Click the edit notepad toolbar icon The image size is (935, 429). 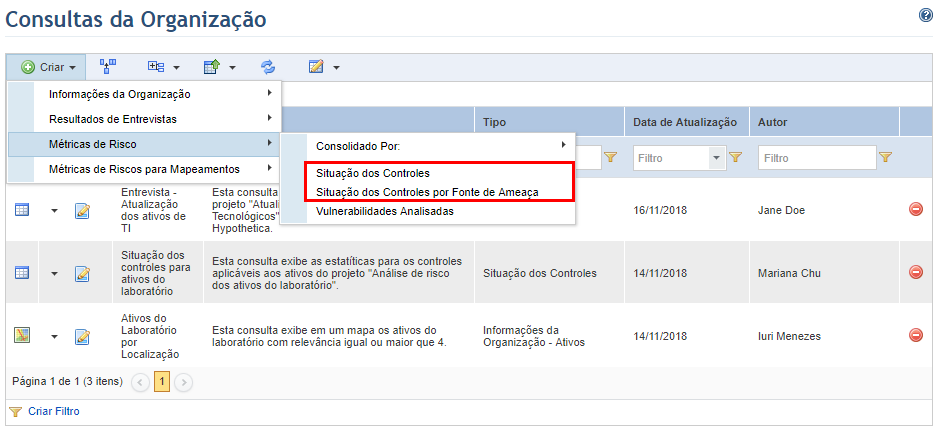pyautogui.click(x=316, y=67)
